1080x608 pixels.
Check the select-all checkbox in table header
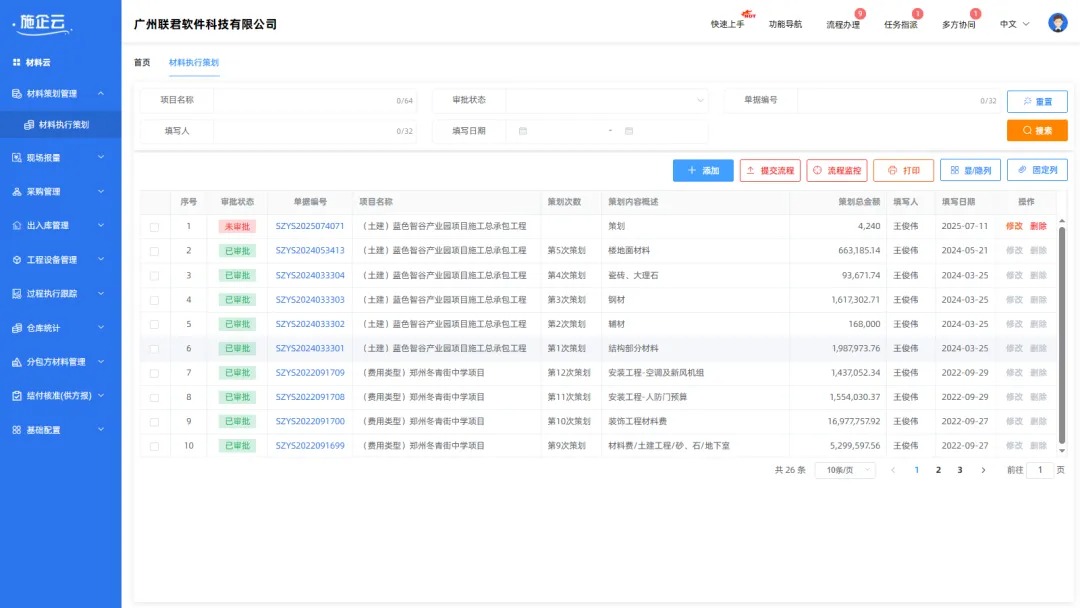tap(155, 201)
